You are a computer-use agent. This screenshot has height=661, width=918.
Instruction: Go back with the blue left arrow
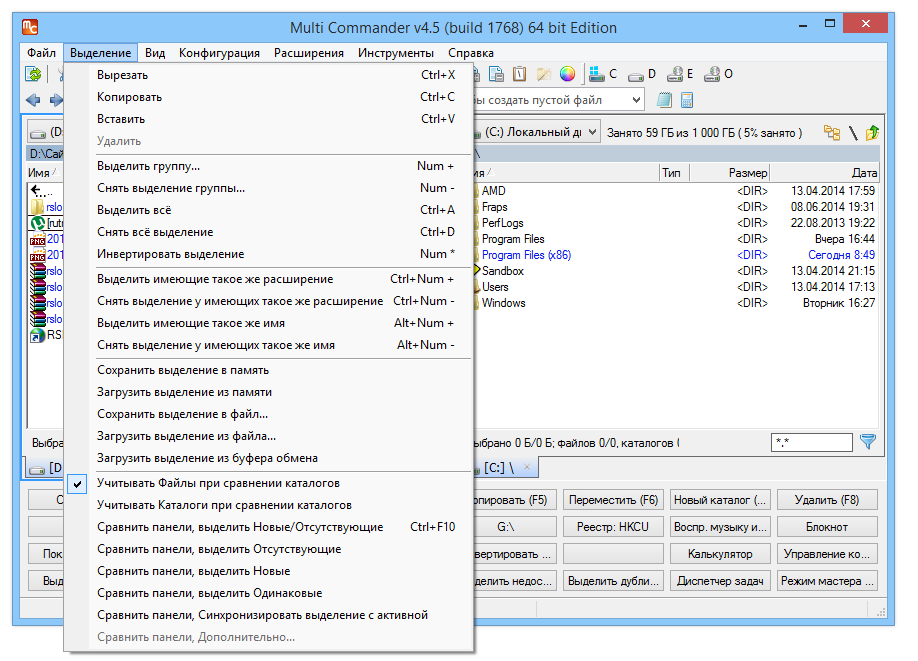(x=33, y=100)
